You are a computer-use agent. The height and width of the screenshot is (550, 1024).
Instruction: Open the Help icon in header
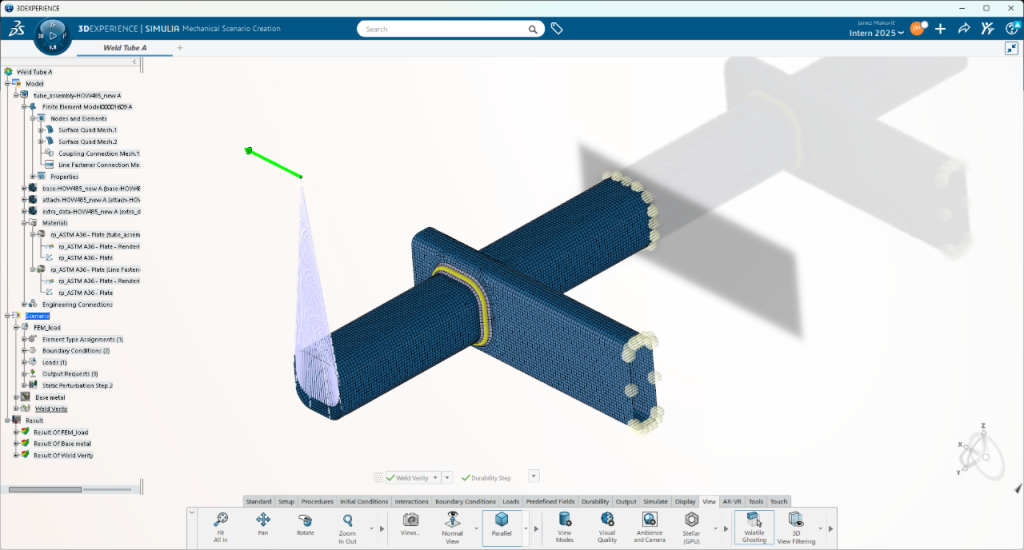1012,29
